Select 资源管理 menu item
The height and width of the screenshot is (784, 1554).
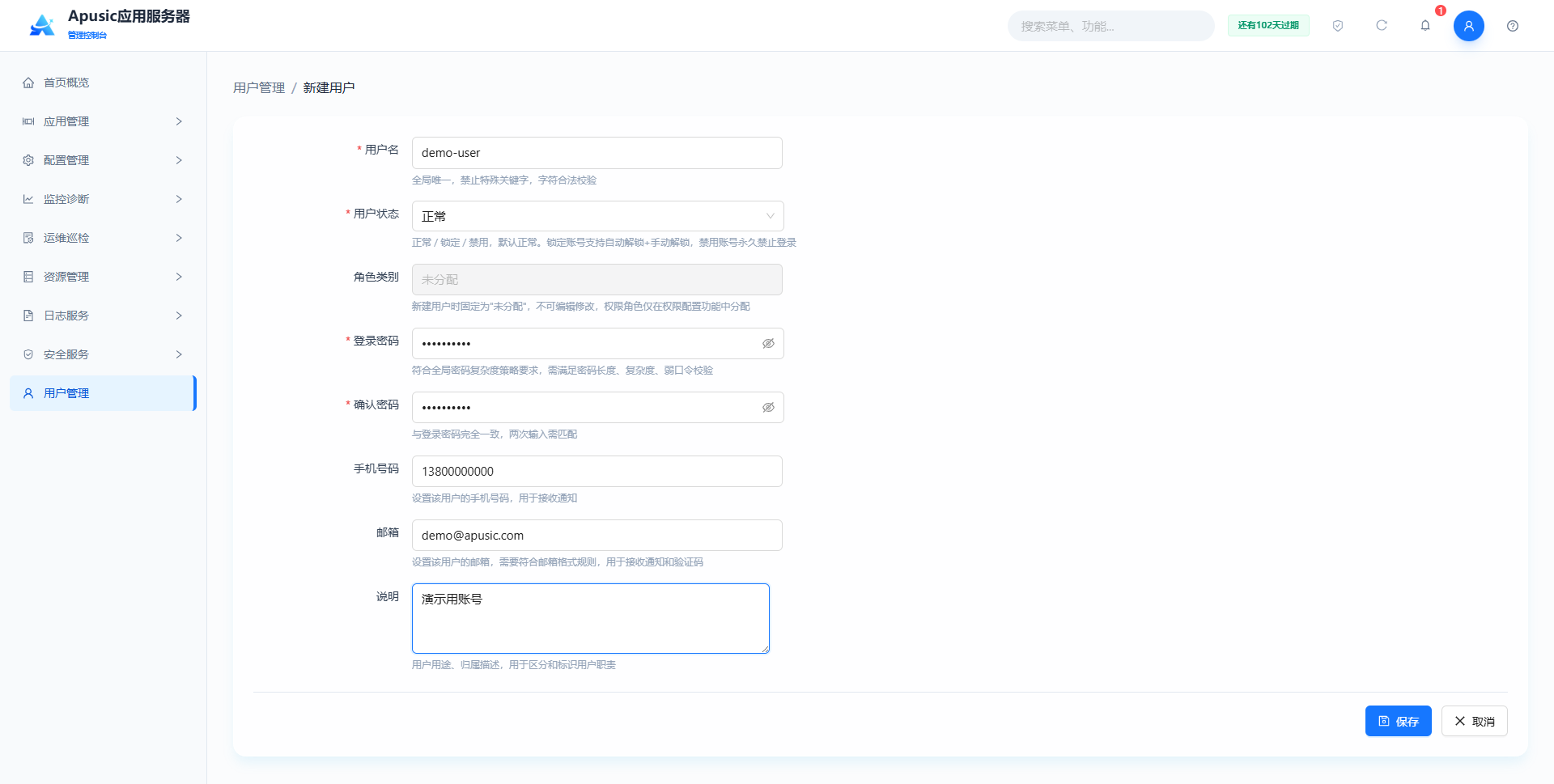[103, 277]
